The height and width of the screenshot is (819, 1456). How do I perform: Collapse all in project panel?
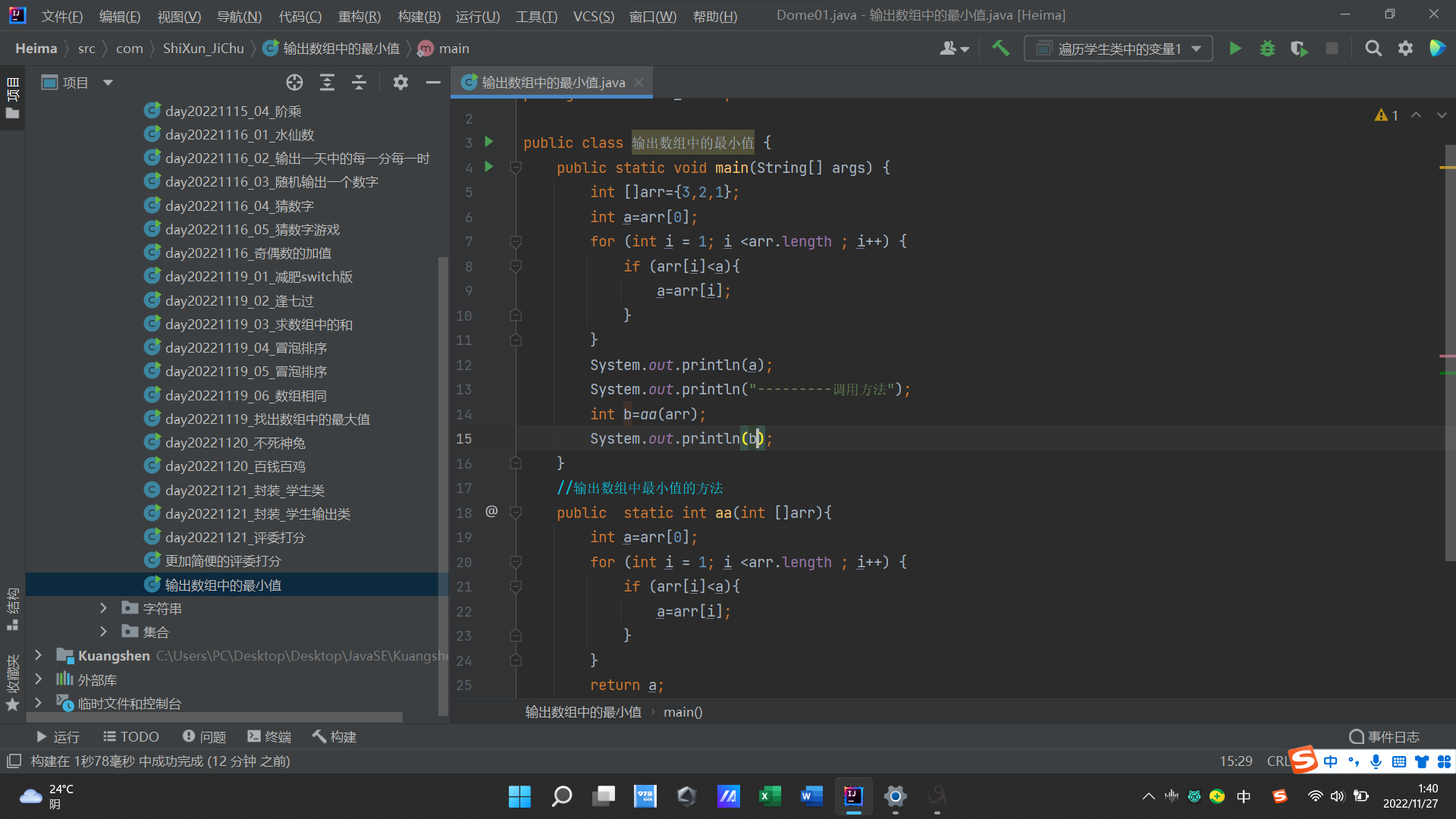click(359, 83)
